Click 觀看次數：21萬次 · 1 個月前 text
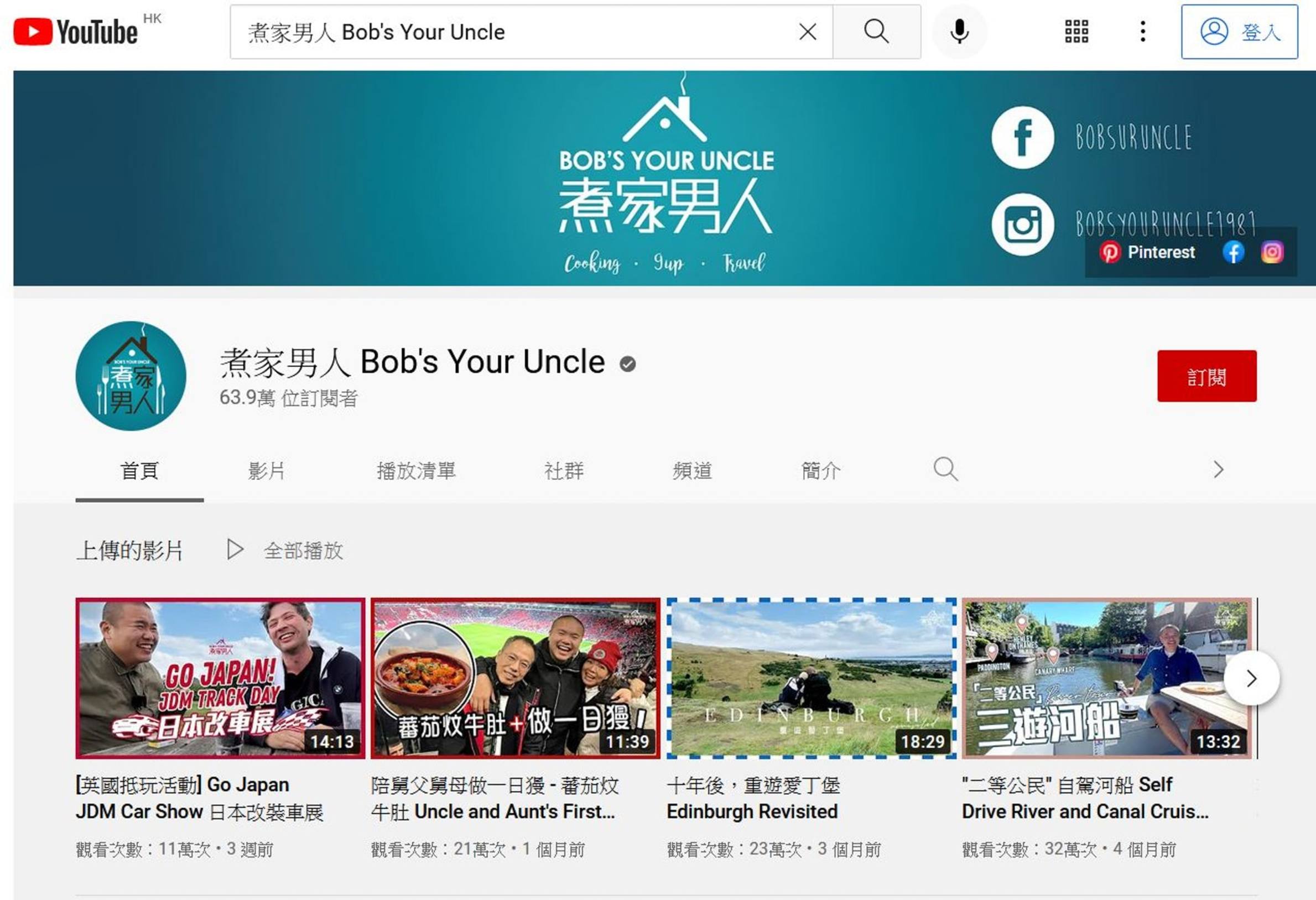 478,849
